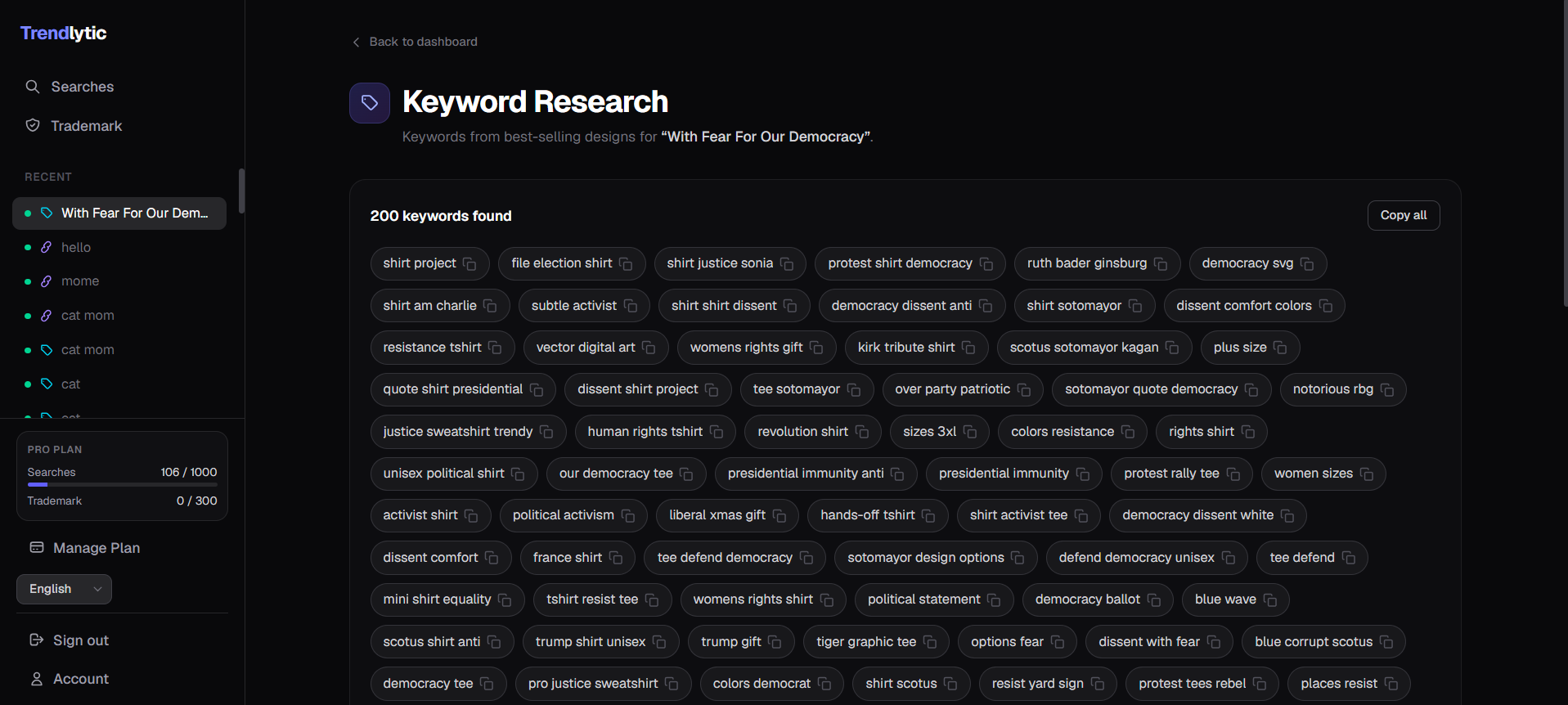Click the Searches magnifier icon

33,87
